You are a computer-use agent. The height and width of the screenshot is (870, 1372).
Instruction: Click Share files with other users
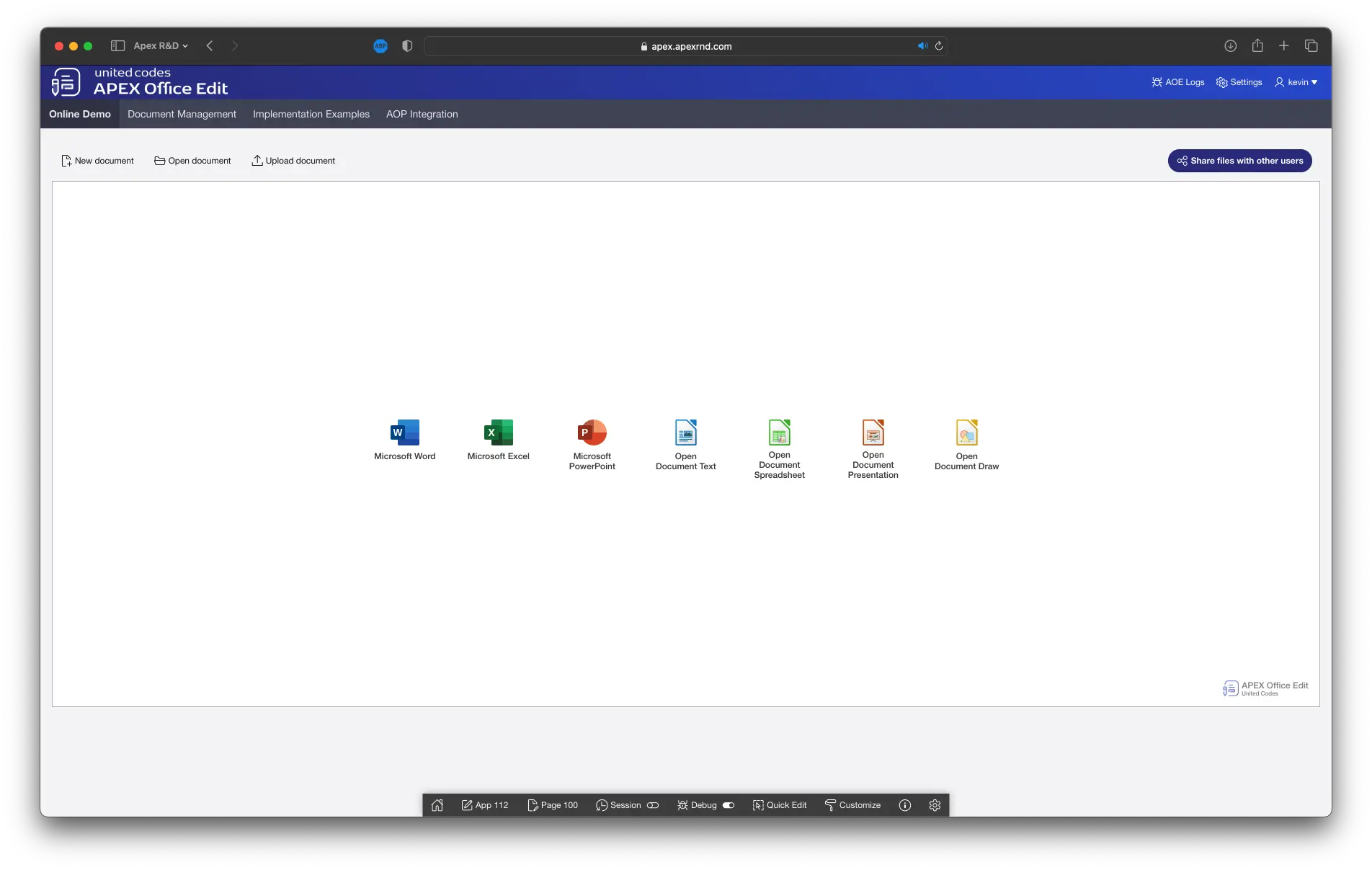(1239, 161)
